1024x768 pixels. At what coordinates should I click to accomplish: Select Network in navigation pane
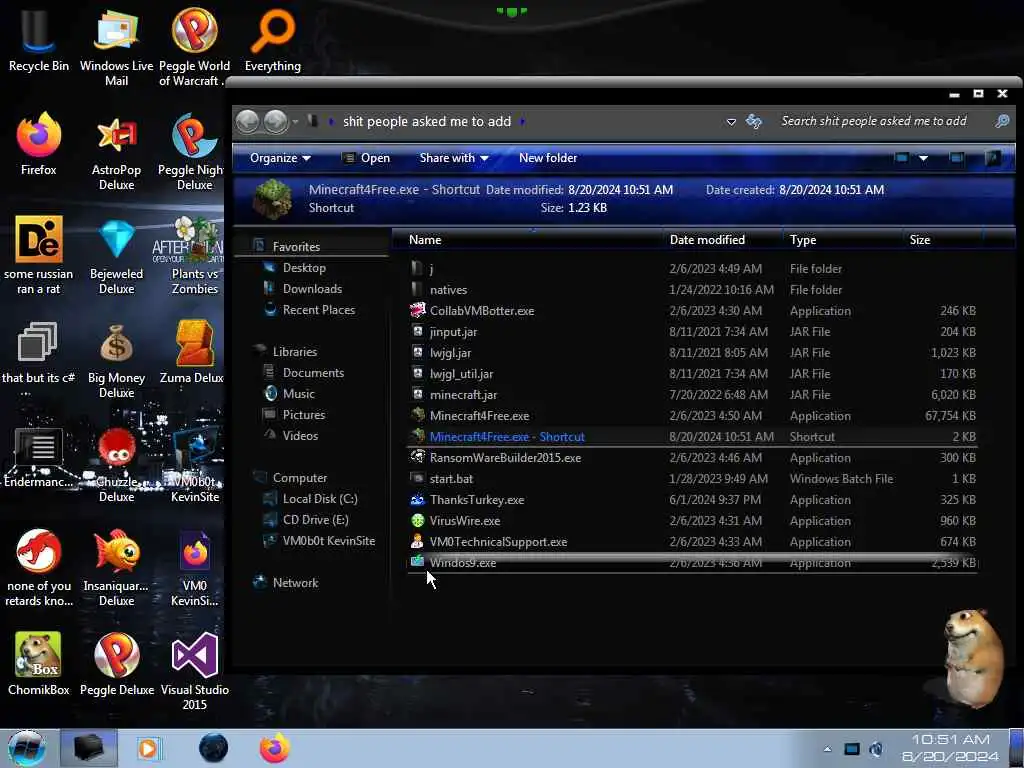[295, 583]
